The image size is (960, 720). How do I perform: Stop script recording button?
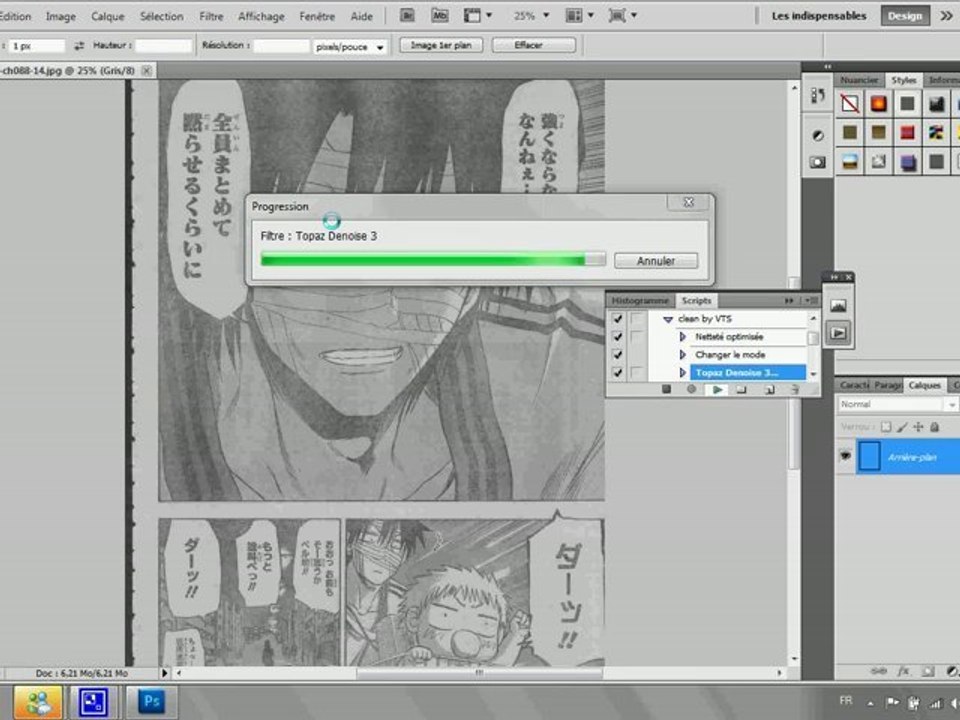point(666,389)
